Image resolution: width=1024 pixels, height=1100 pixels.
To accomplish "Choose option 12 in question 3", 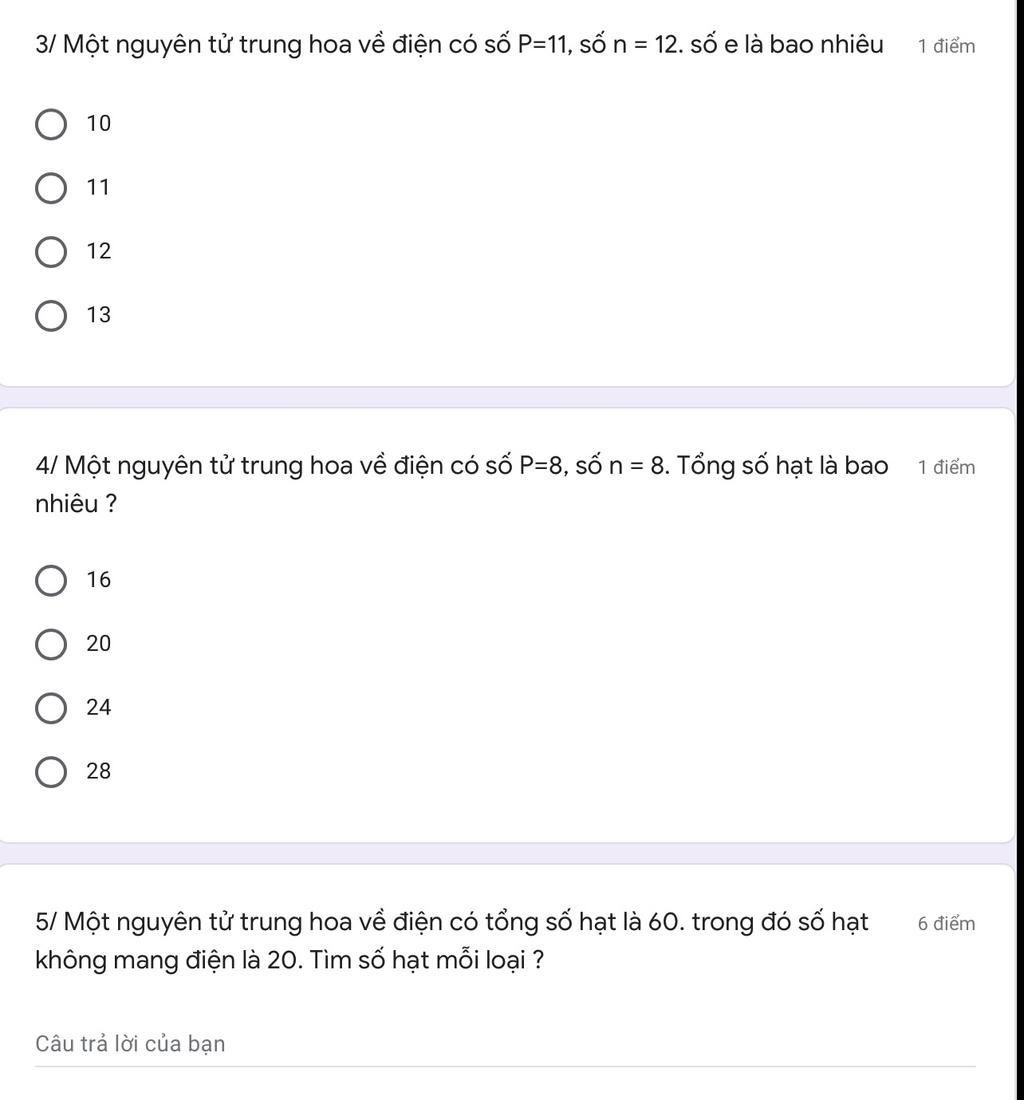I will coord(51,252).
